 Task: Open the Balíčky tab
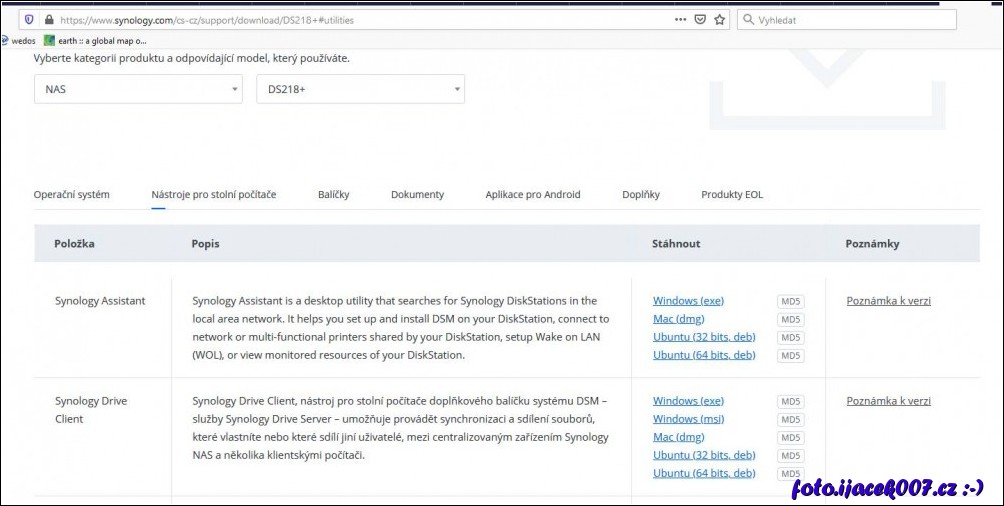coord(333,194)
